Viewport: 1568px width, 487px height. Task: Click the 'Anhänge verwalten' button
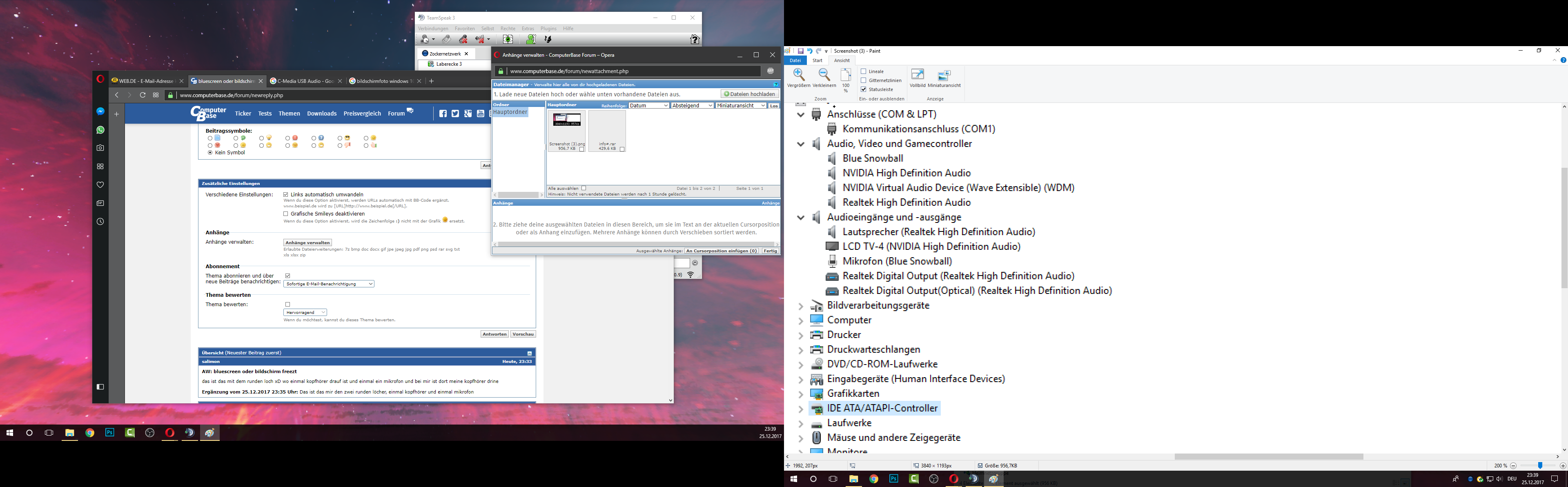[x=307, y=242]
